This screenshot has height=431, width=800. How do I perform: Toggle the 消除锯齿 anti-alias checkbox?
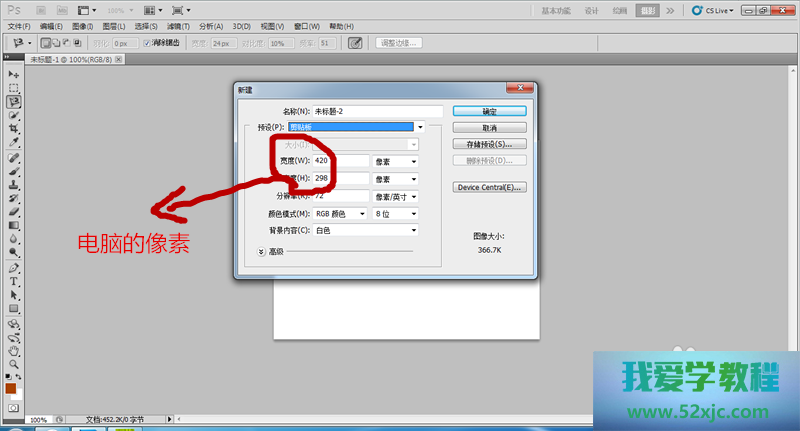pyautogui.click(x=148, y=44)
